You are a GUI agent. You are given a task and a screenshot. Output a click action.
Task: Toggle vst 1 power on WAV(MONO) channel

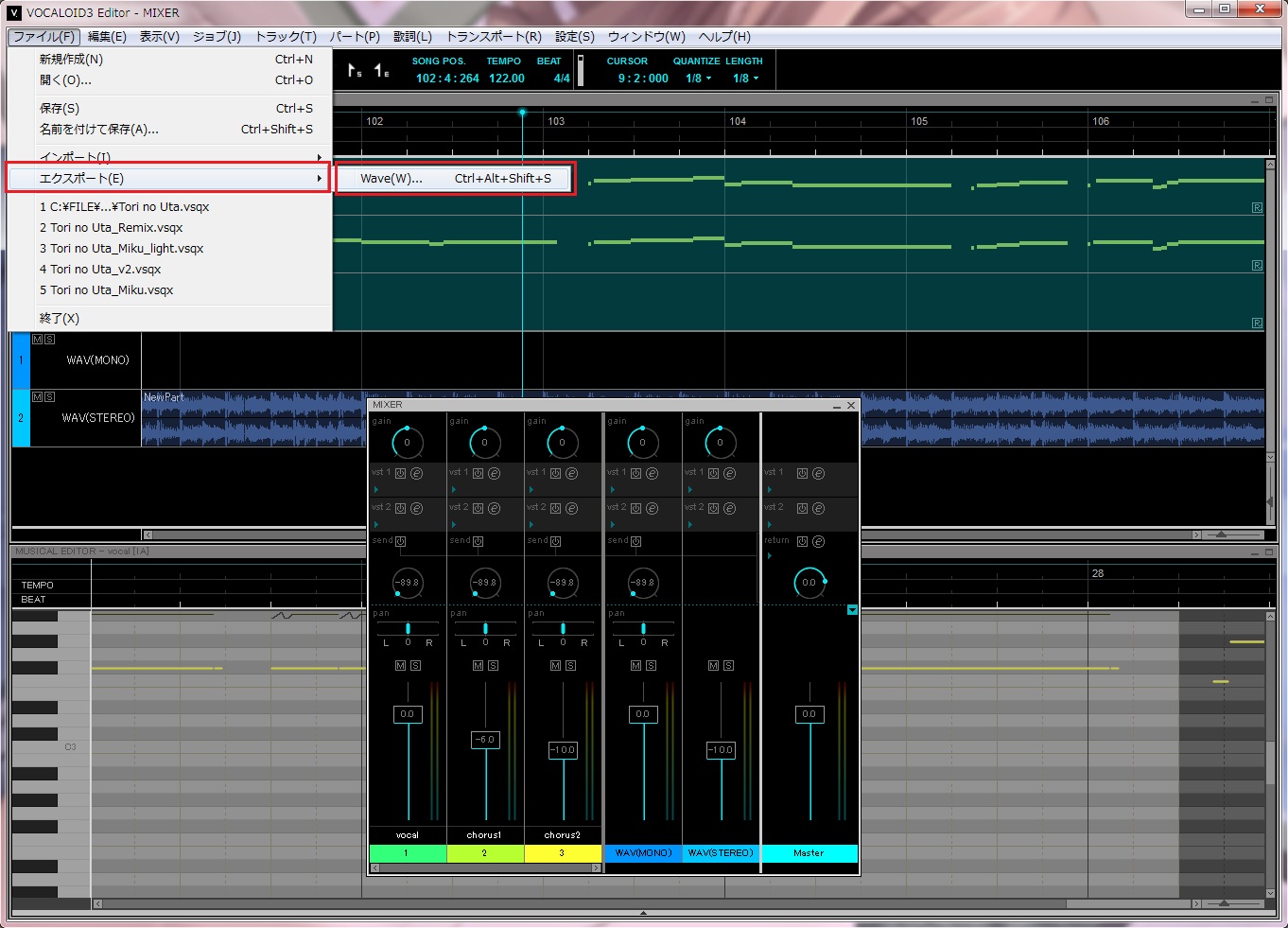point(635,473)
